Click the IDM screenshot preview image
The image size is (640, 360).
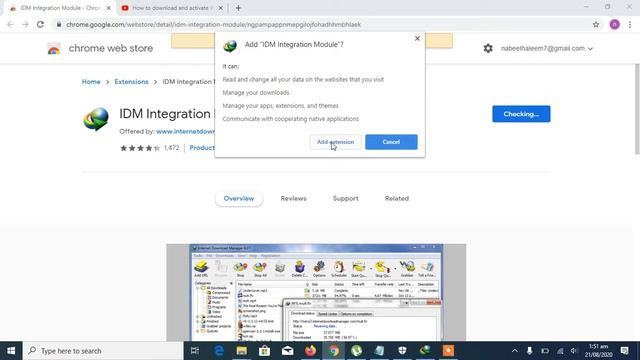click(316, 292)
